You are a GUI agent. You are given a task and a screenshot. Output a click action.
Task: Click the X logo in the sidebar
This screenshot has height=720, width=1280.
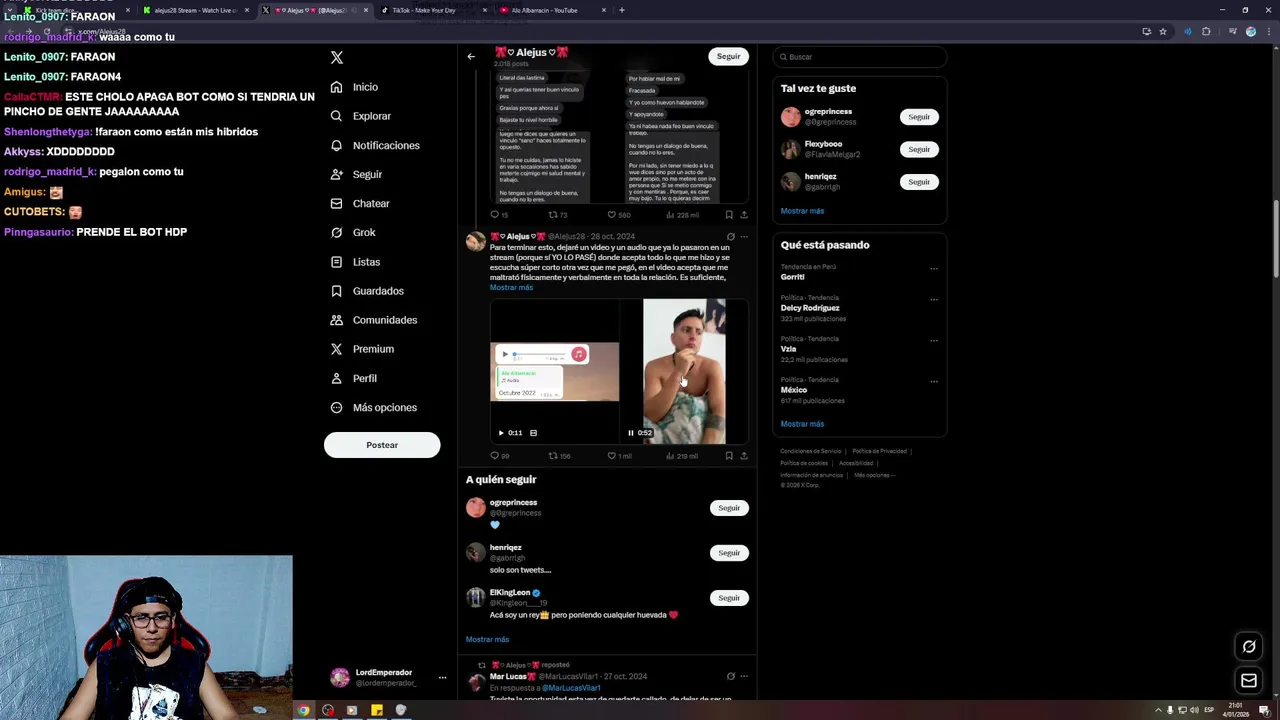(337, 58)
